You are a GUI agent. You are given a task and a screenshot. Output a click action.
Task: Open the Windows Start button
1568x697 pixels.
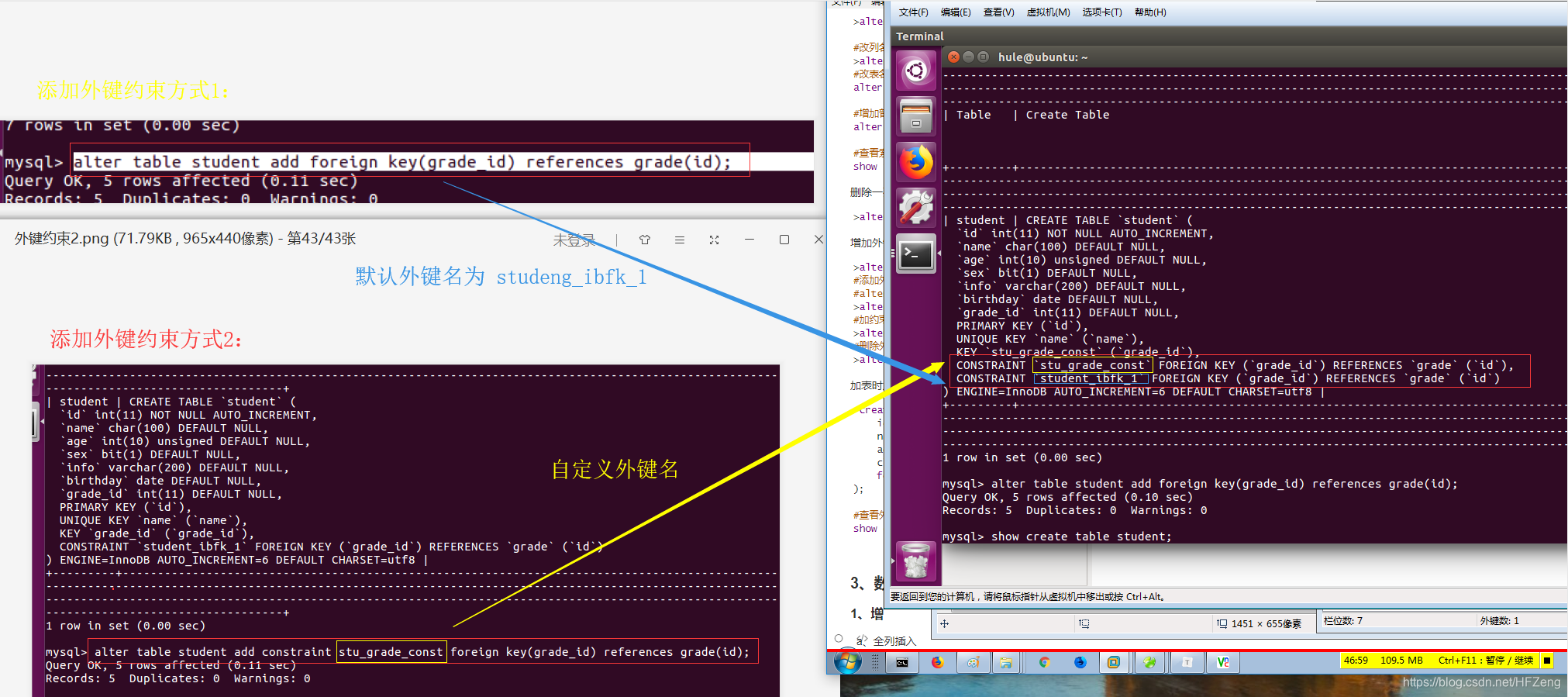pyautogui.click(x=848, y=662)
